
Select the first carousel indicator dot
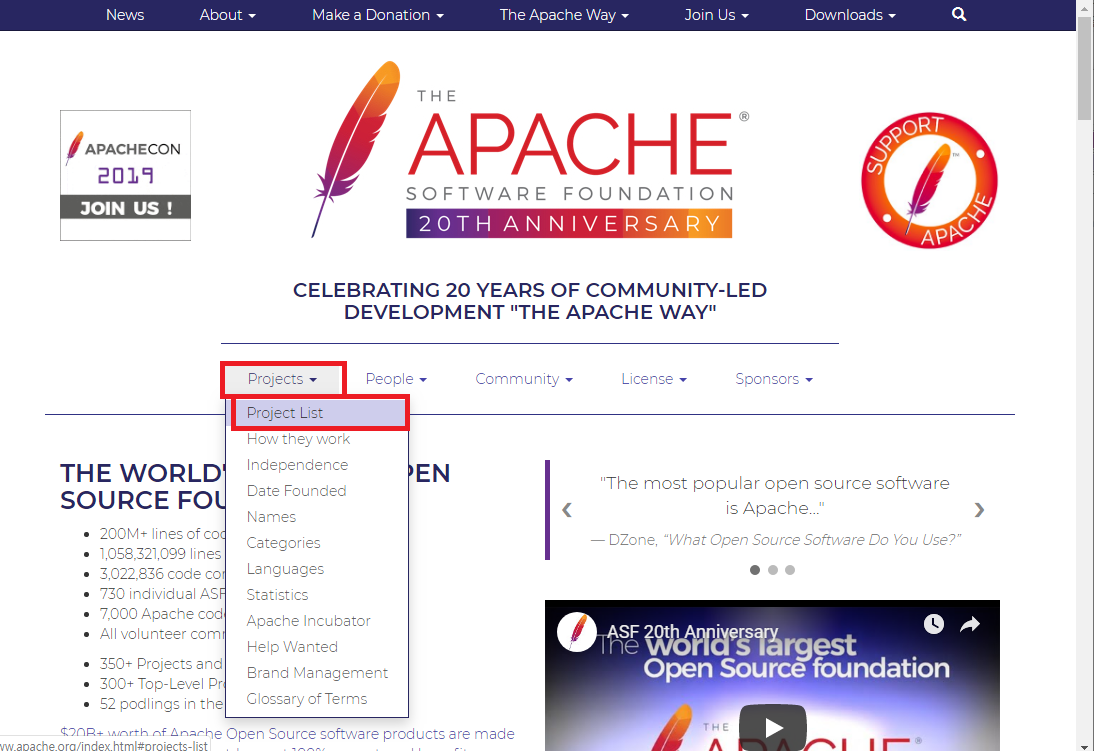click(755, 570)
